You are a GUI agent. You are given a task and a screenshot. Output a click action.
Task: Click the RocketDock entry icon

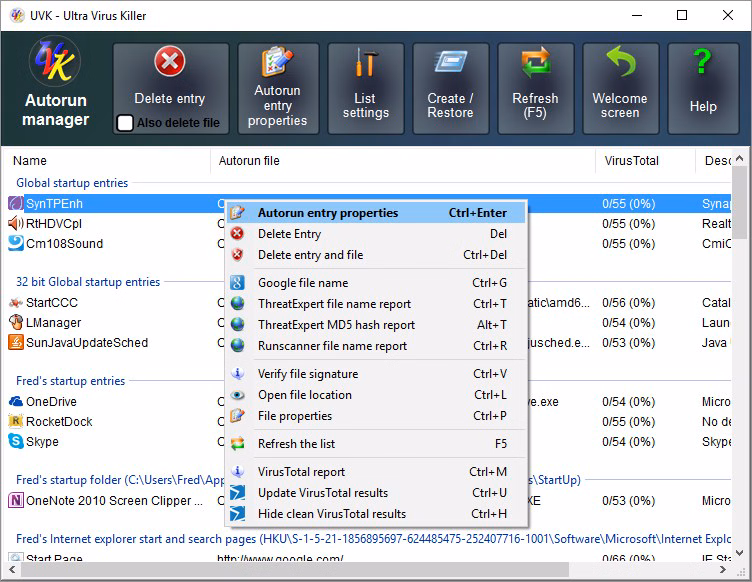15,421
